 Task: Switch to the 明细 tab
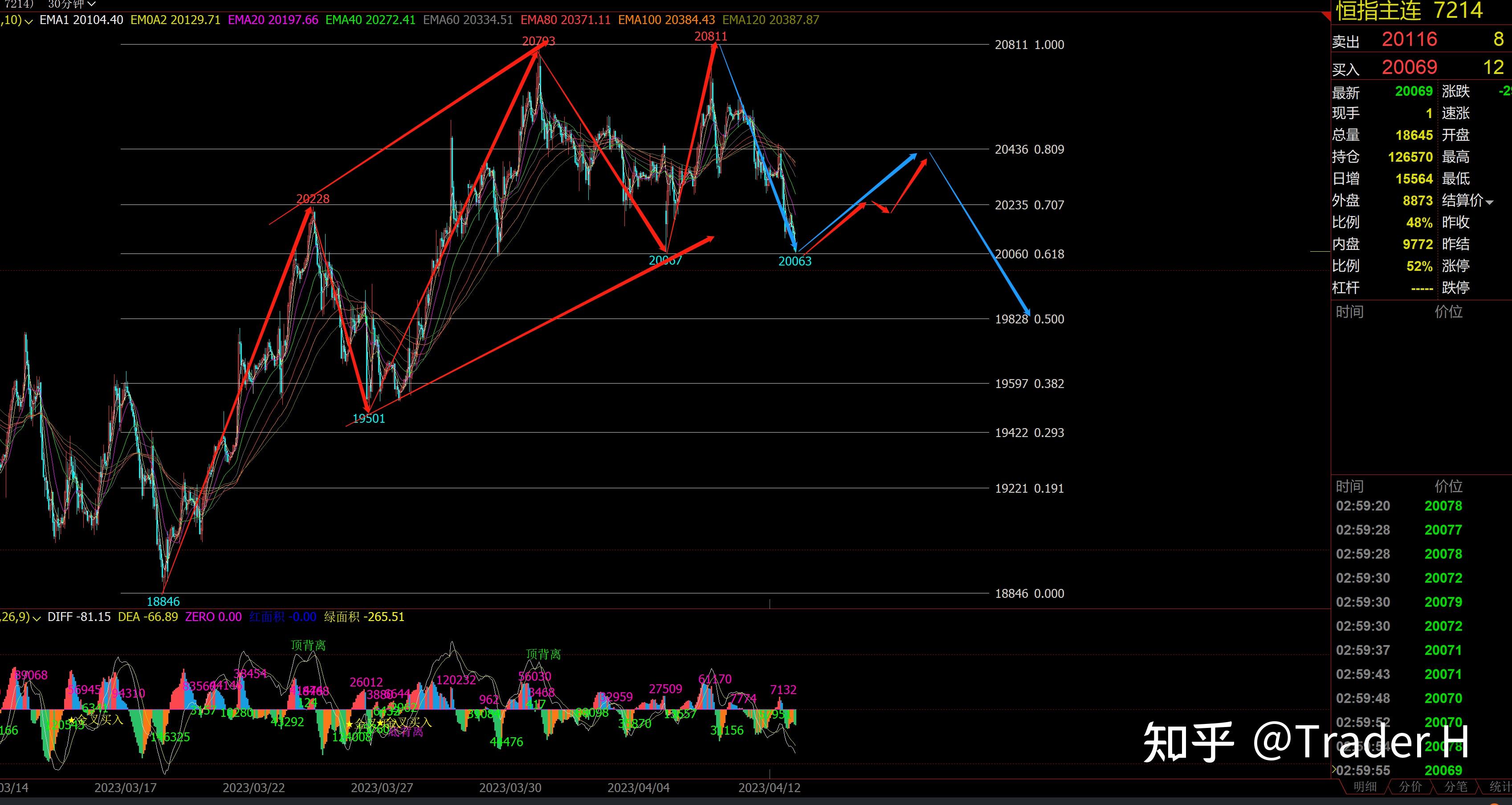coord(1365,786)
